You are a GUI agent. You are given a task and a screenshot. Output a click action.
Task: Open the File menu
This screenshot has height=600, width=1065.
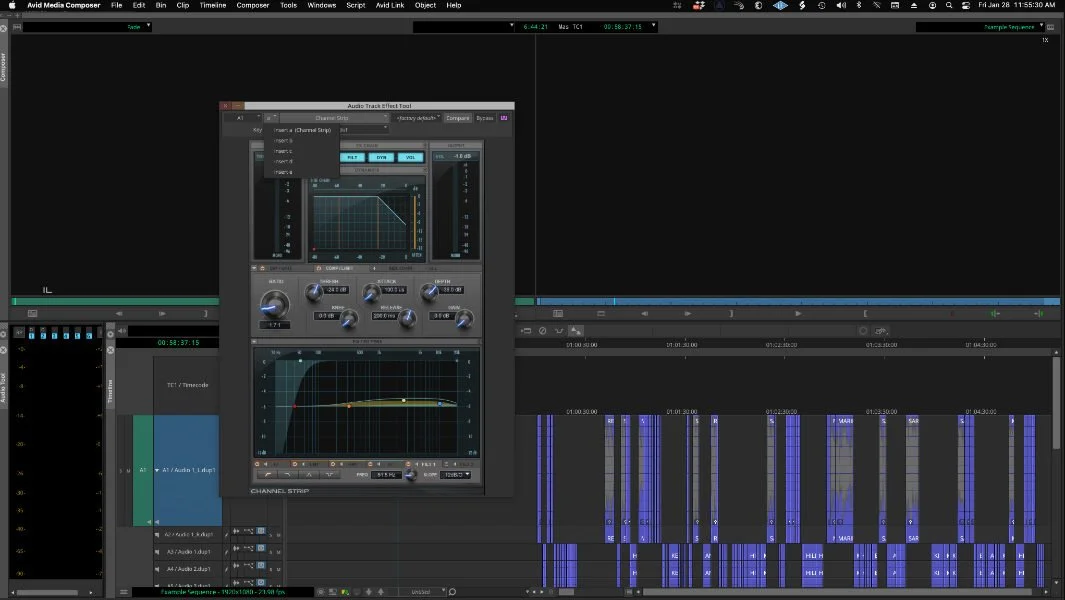pyautogui.click(x=116, y=5)
